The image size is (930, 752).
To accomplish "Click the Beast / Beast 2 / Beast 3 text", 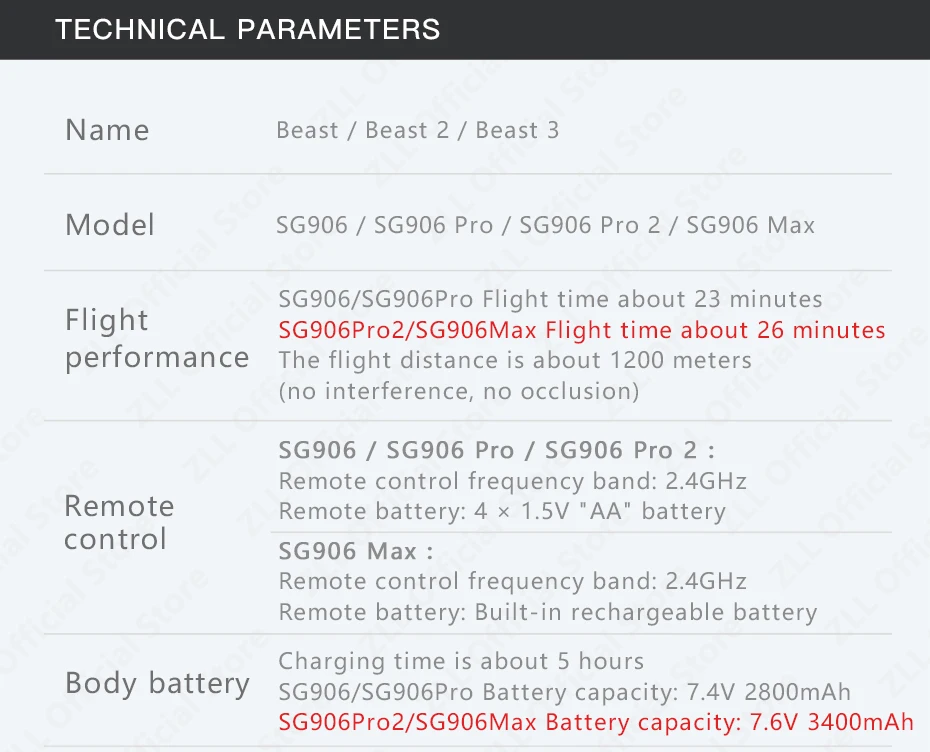I will (417, 130).
